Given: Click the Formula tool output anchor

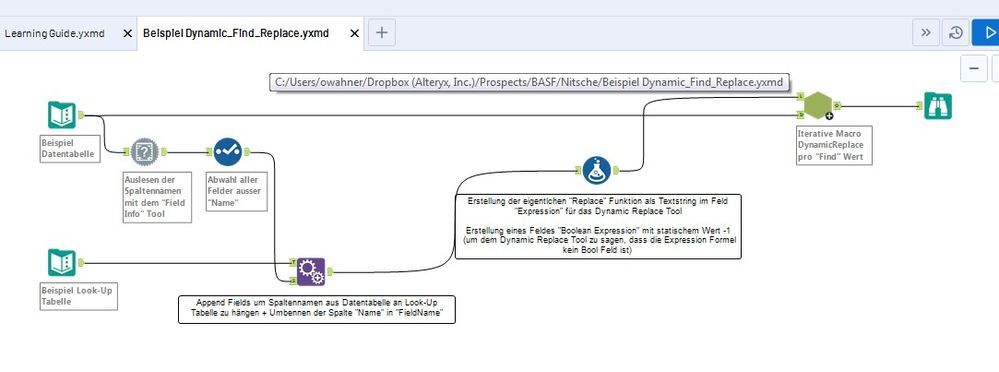Looking at the screenshot, I should pos(616,170).
